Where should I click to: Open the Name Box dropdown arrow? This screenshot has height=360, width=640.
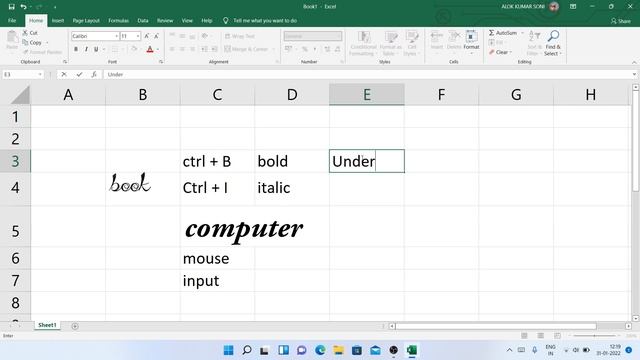[40, 74]
